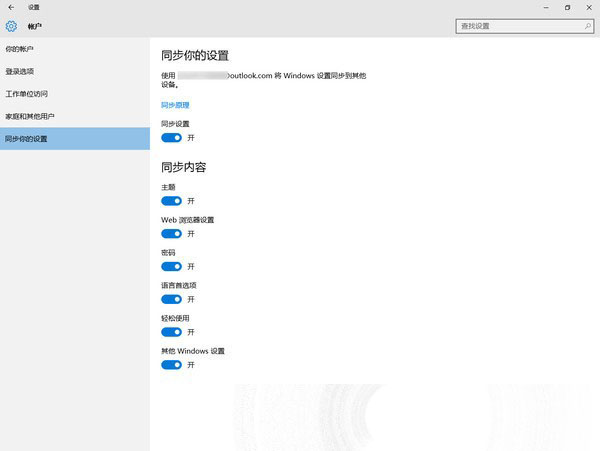This screenshot has height=451, width=600.
Task: Close the Settings window
Action: (x=590, y=7)
